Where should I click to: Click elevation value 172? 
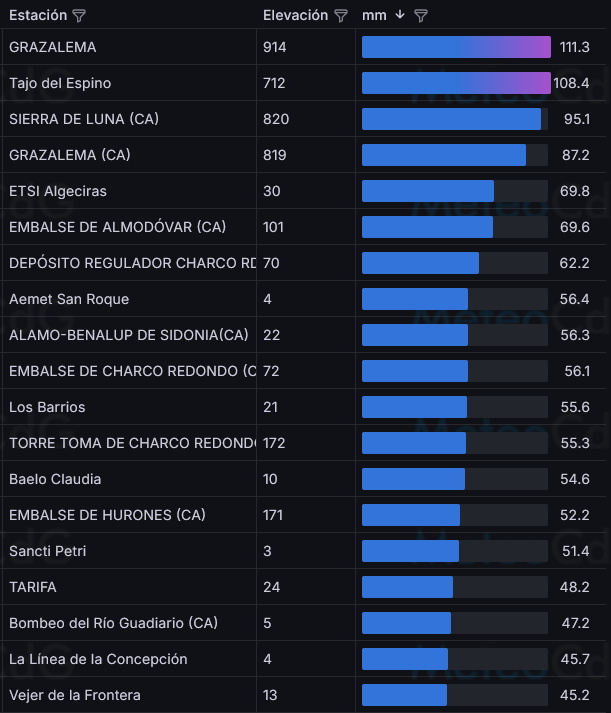tap(274, 443)
